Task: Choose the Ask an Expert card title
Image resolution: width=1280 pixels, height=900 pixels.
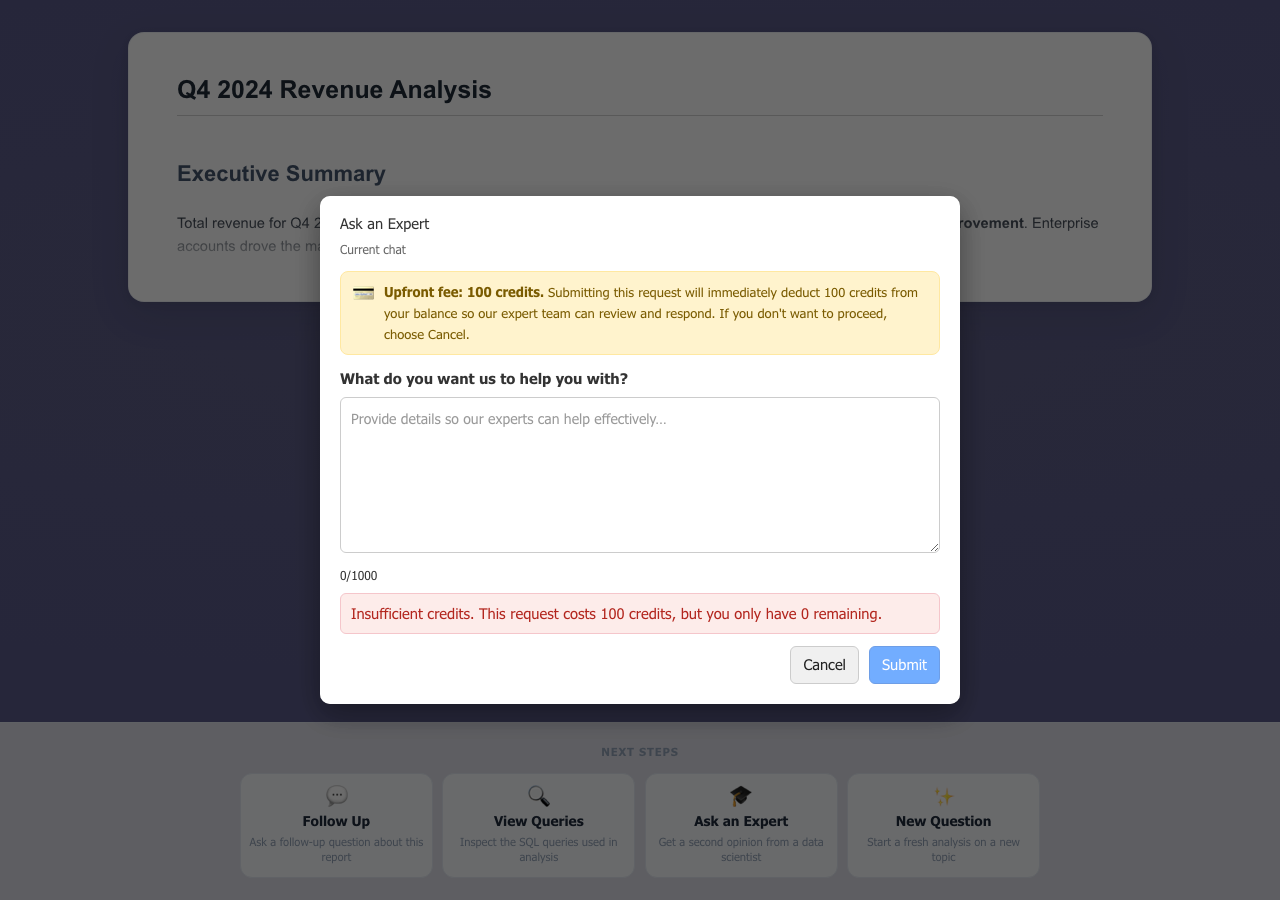Action: pyautogui.click(x=741, y=821)
